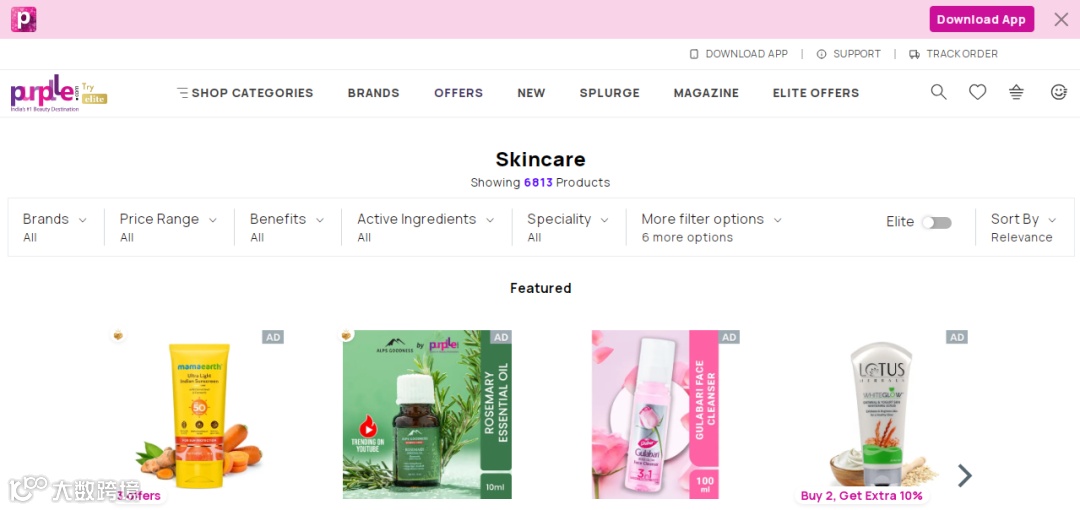This screenshot has height=510, width=1080.
Task: Open the Mamaearth sunscreen product thumbnail
Action: (x=200, y=416)
